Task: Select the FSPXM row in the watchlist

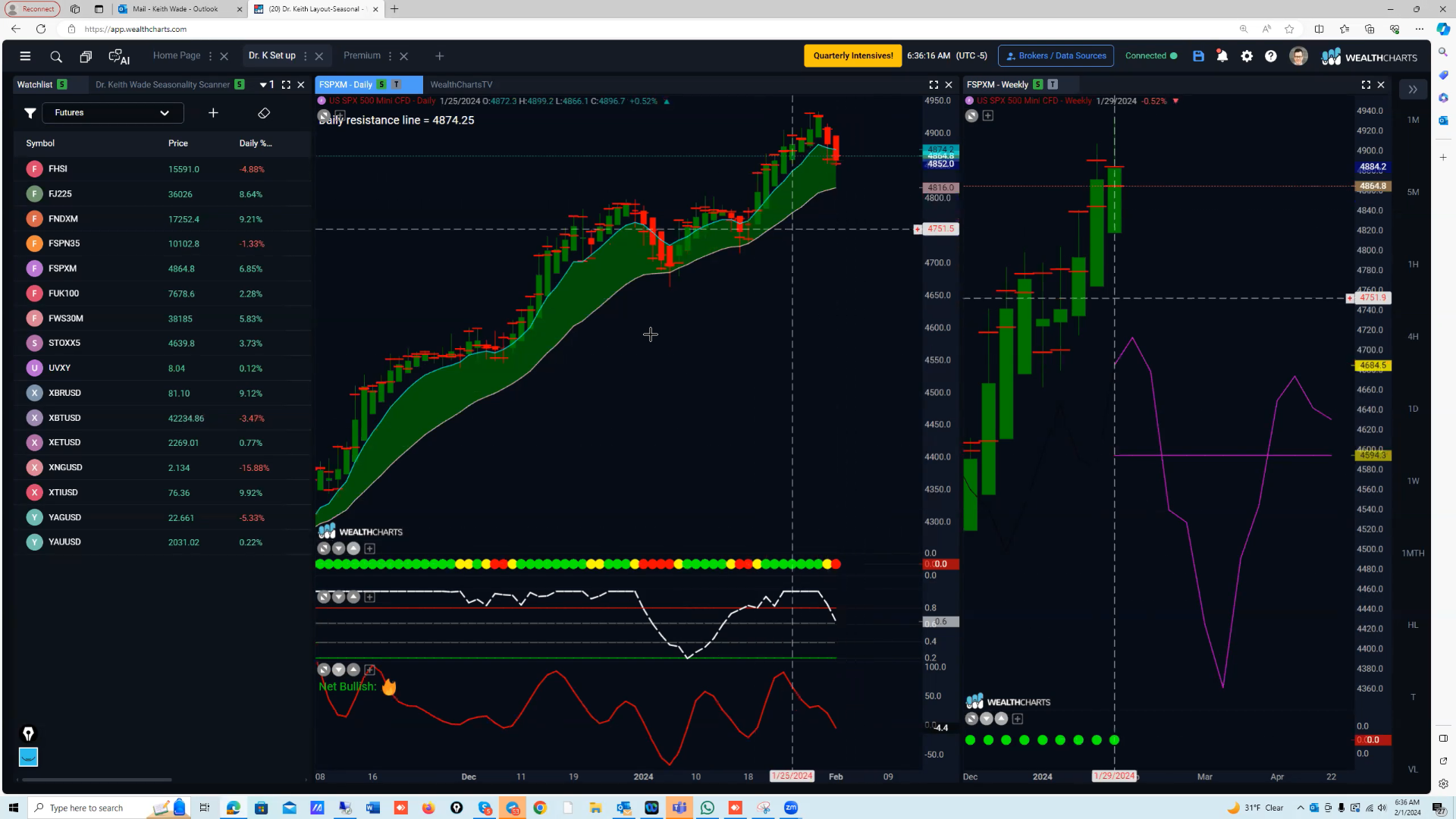Action: (162, 268)
